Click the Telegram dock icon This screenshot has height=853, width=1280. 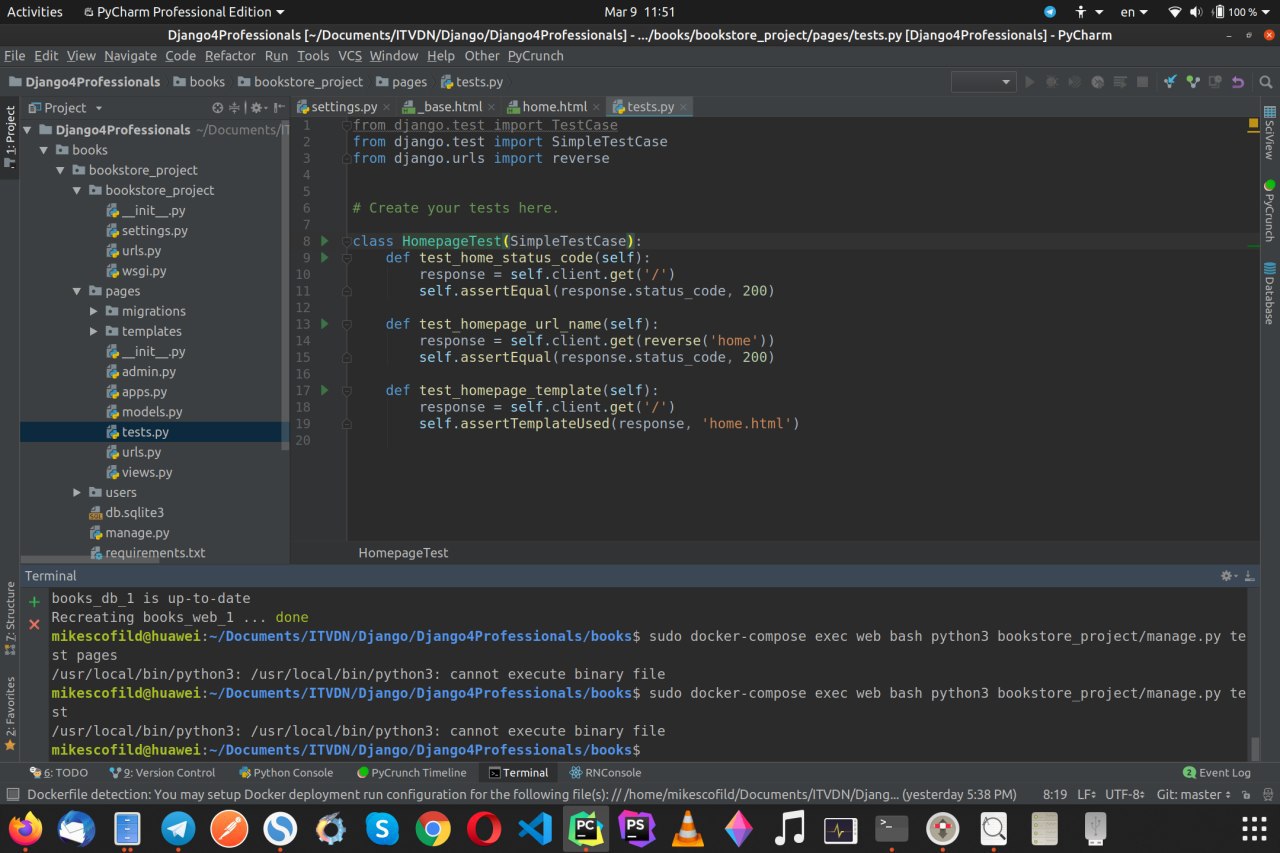[179, 828]
